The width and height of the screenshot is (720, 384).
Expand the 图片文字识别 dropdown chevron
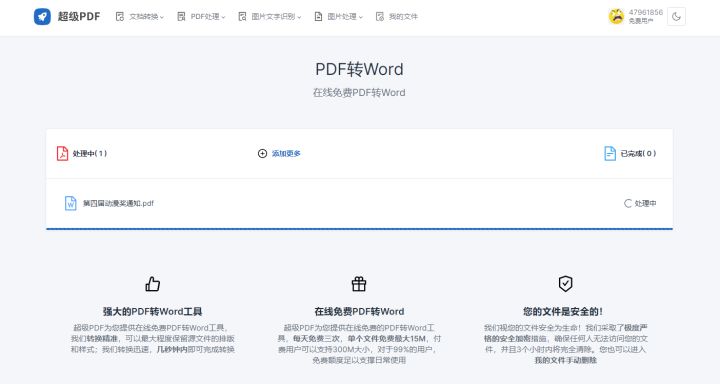(x=299, y=17)
